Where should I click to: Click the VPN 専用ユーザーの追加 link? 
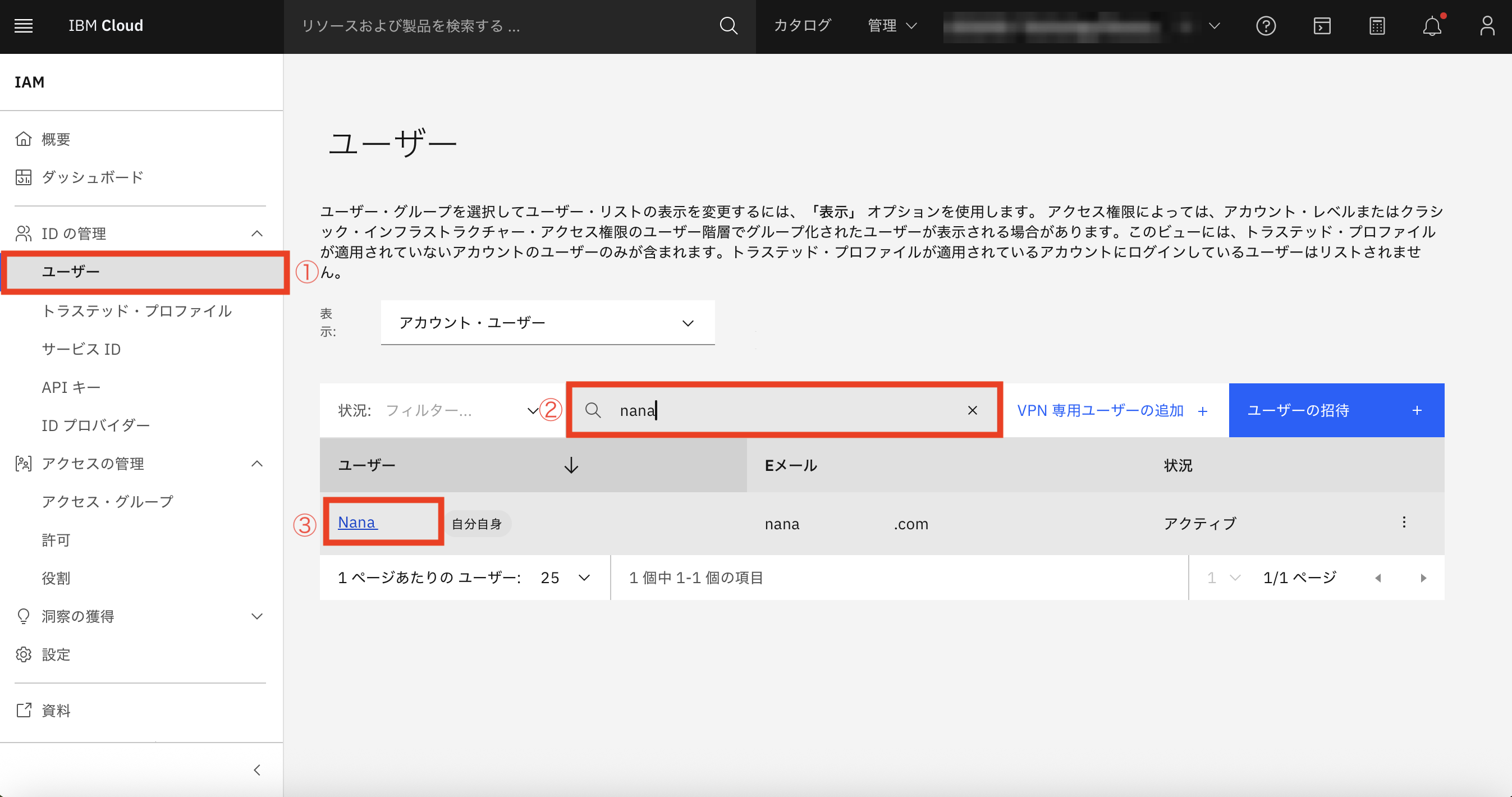tap(1101, 410)
